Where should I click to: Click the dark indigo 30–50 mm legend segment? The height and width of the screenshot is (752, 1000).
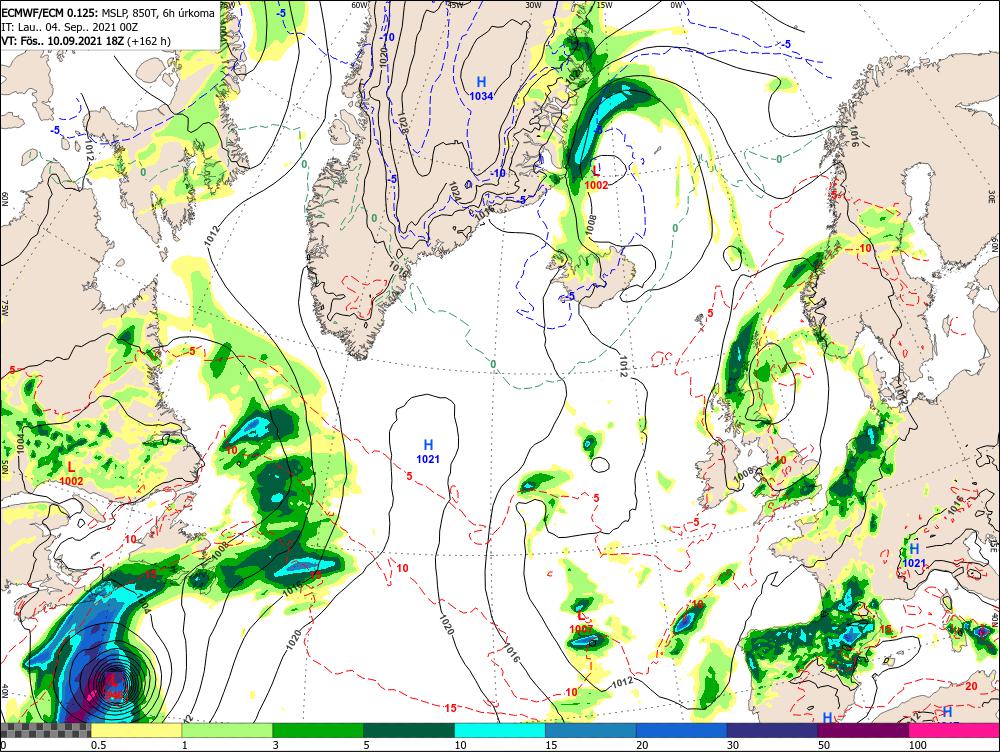point(772,730)
